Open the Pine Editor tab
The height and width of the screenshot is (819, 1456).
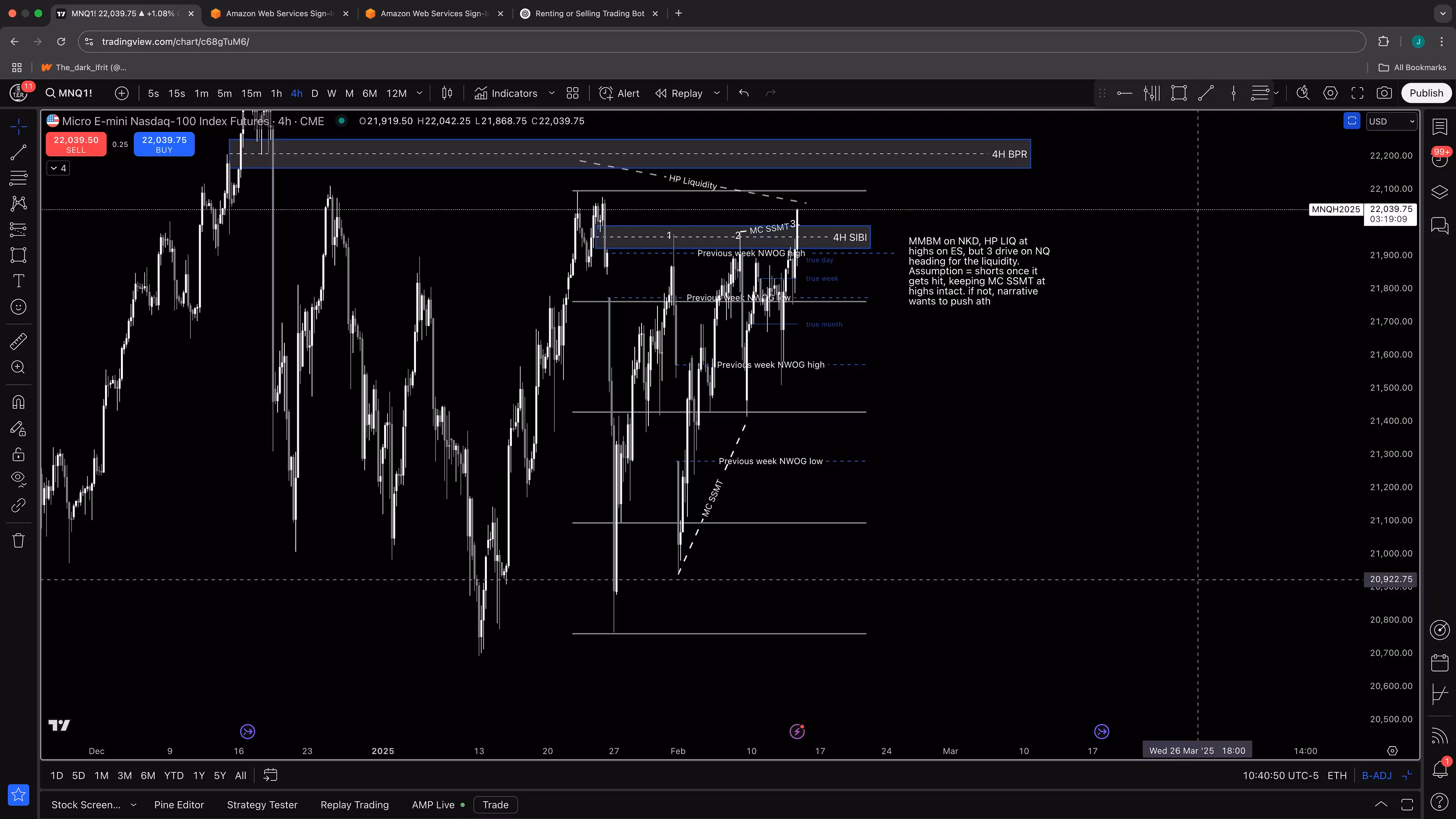(x=179, y=805)
